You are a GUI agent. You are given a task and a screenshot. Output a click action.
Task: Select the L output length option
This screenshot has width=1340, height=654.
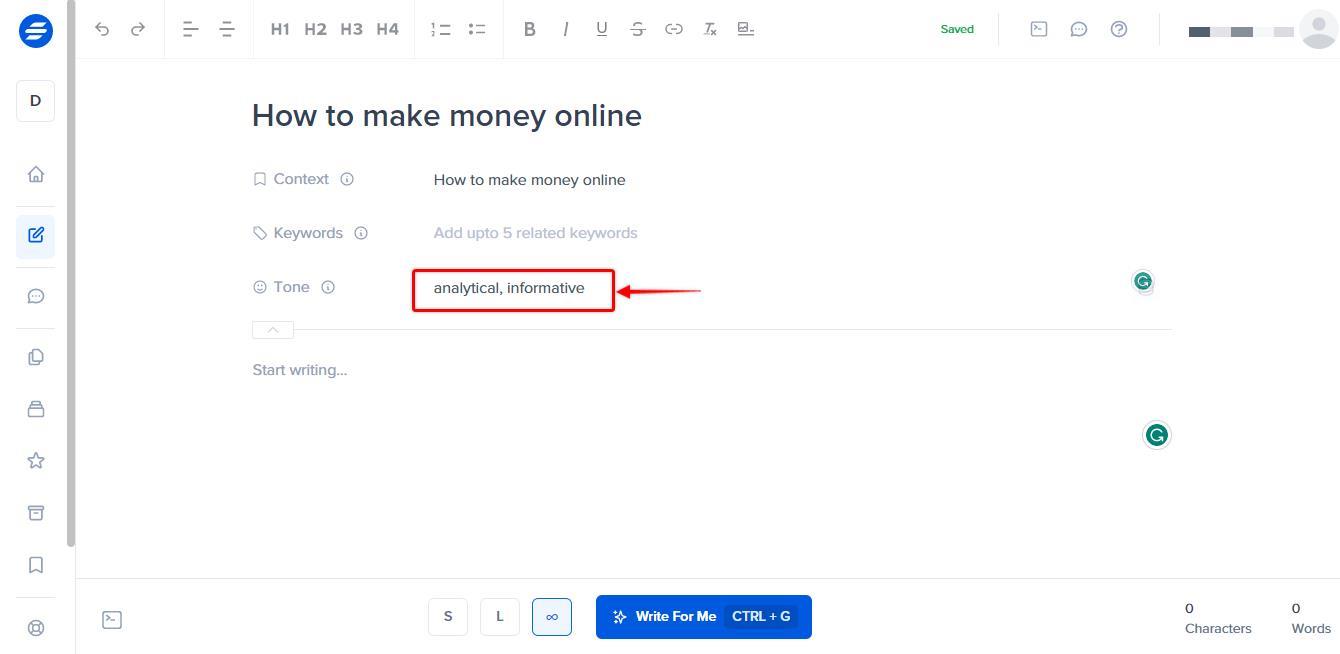point(500,616)
